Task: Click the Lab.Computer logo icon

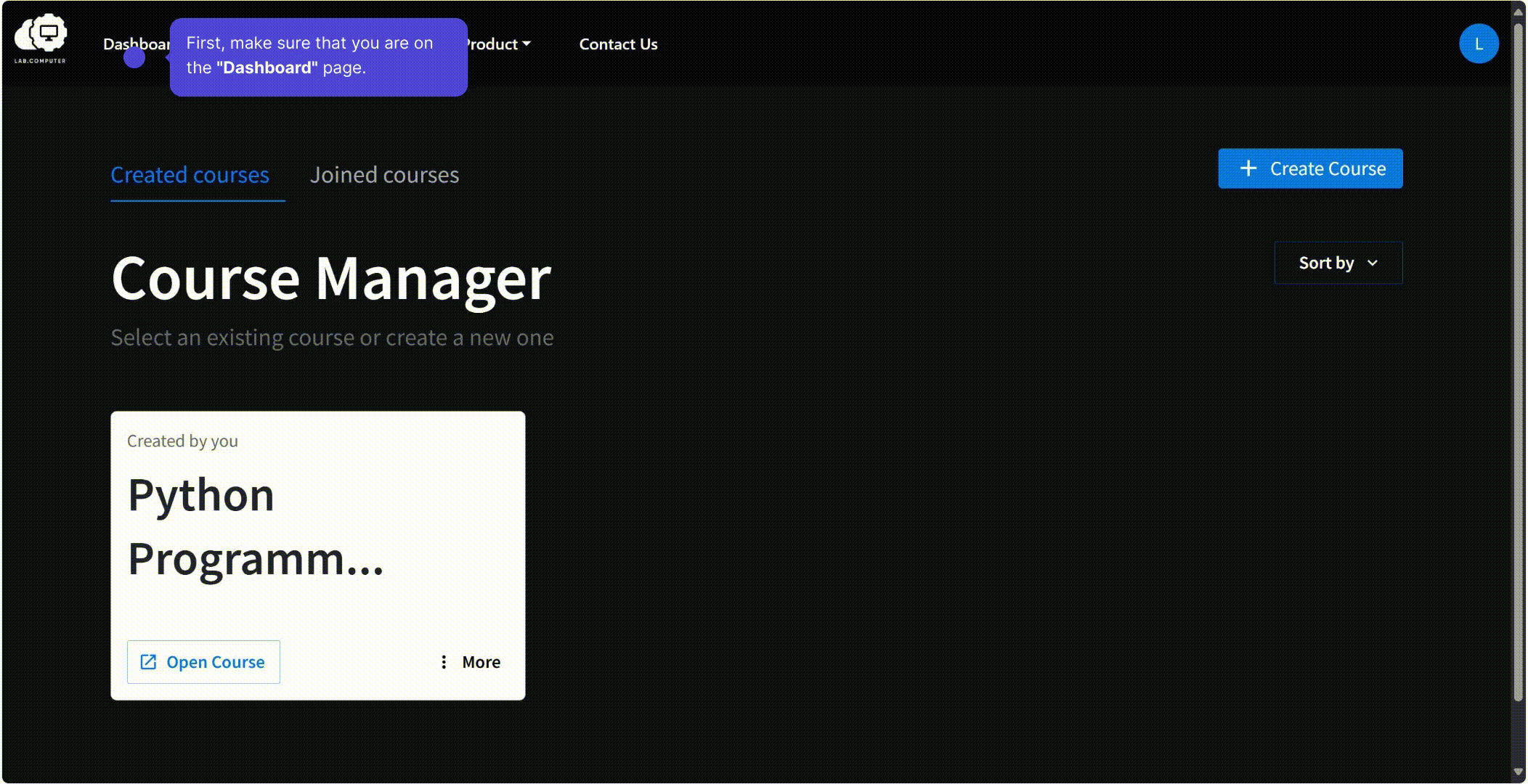Action: point(41,38)
